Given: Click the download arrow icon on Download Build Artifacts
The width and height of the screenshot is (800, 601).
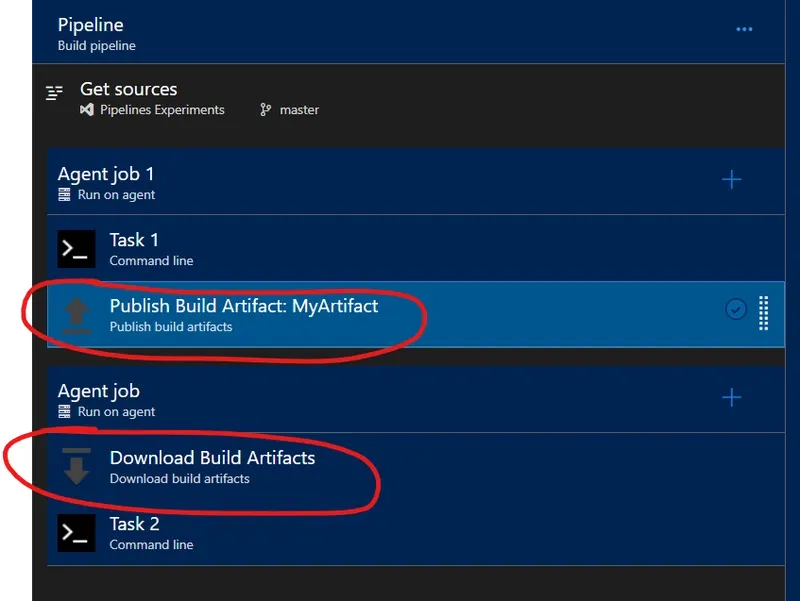Looking at the screenshot, I should tap(77, 466).
